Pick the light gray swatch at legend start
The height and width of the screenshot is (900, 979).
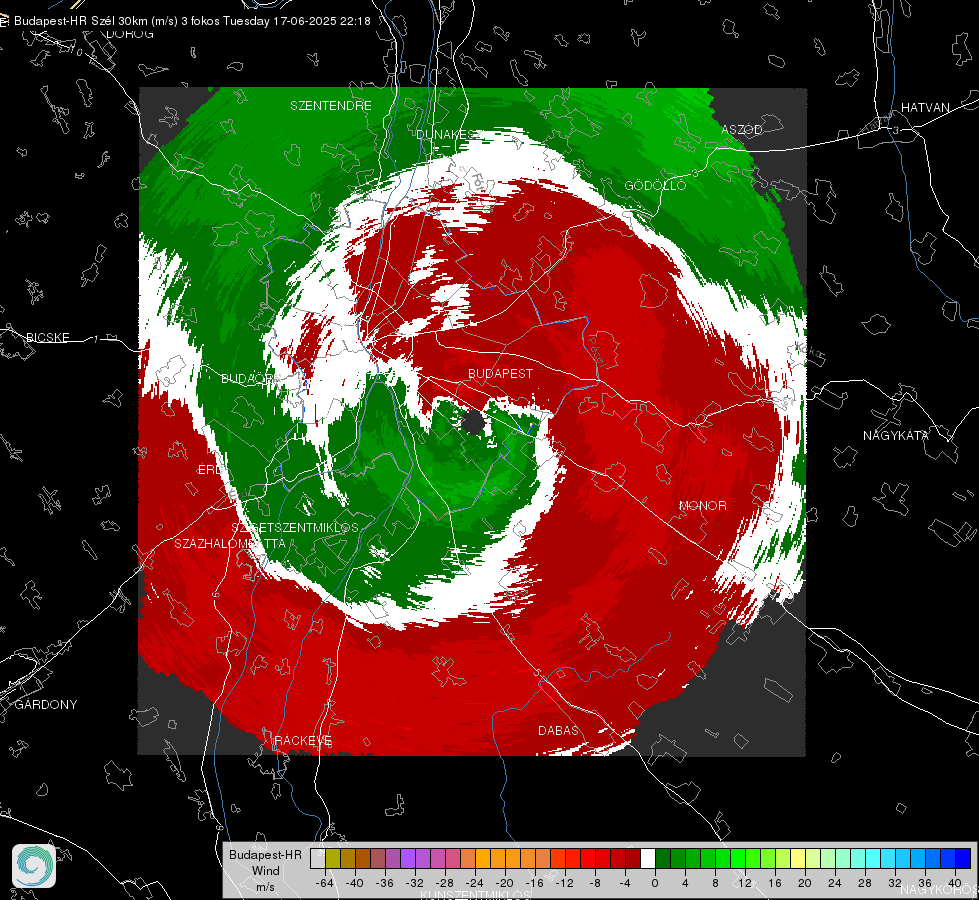pos(318,859)
